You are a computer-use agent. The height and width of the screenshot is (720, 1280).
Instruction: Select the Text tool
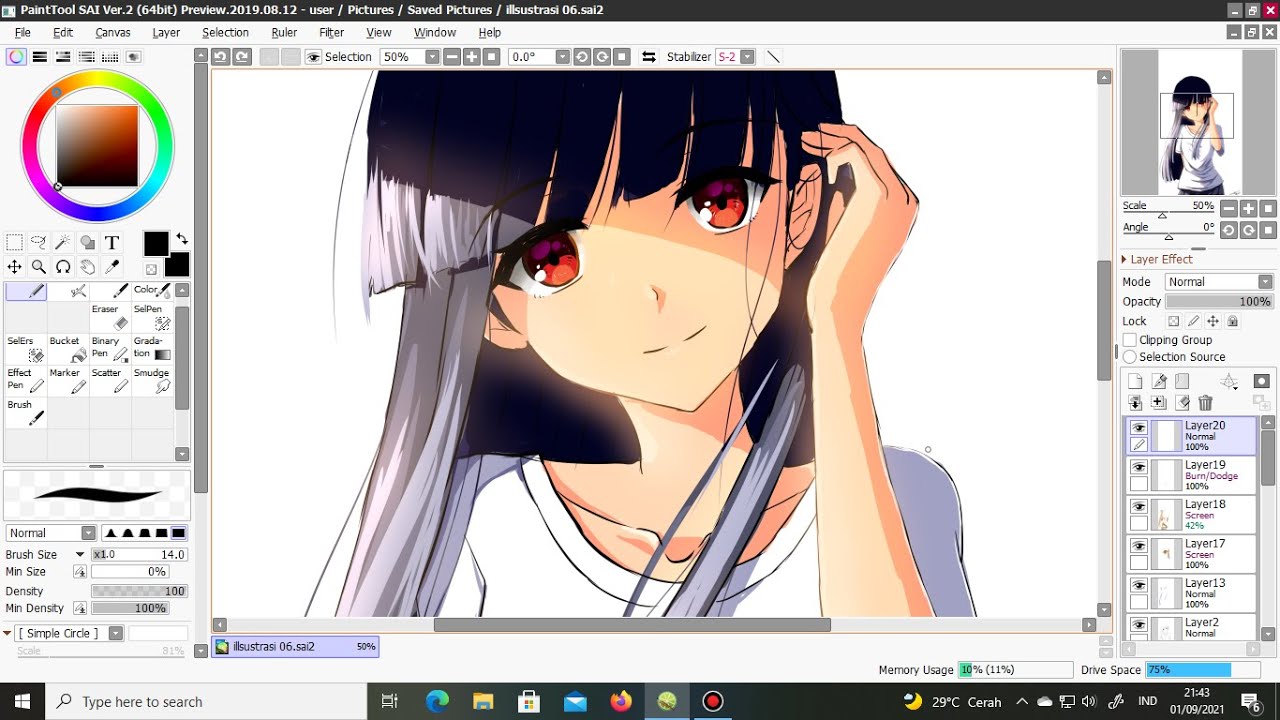(112, 242)
